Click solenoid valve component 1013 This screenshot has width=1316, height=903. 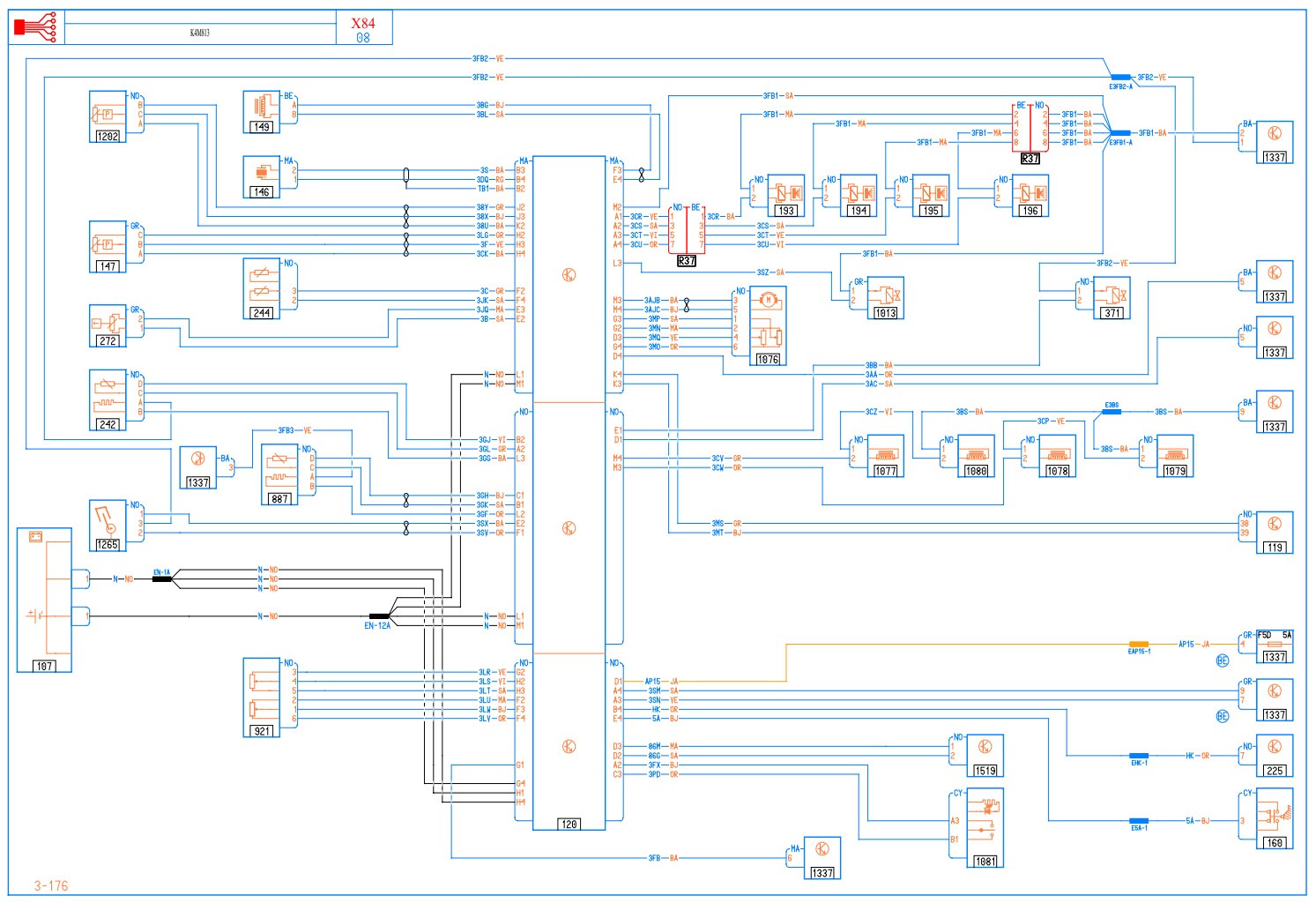[x=885, y=298]
